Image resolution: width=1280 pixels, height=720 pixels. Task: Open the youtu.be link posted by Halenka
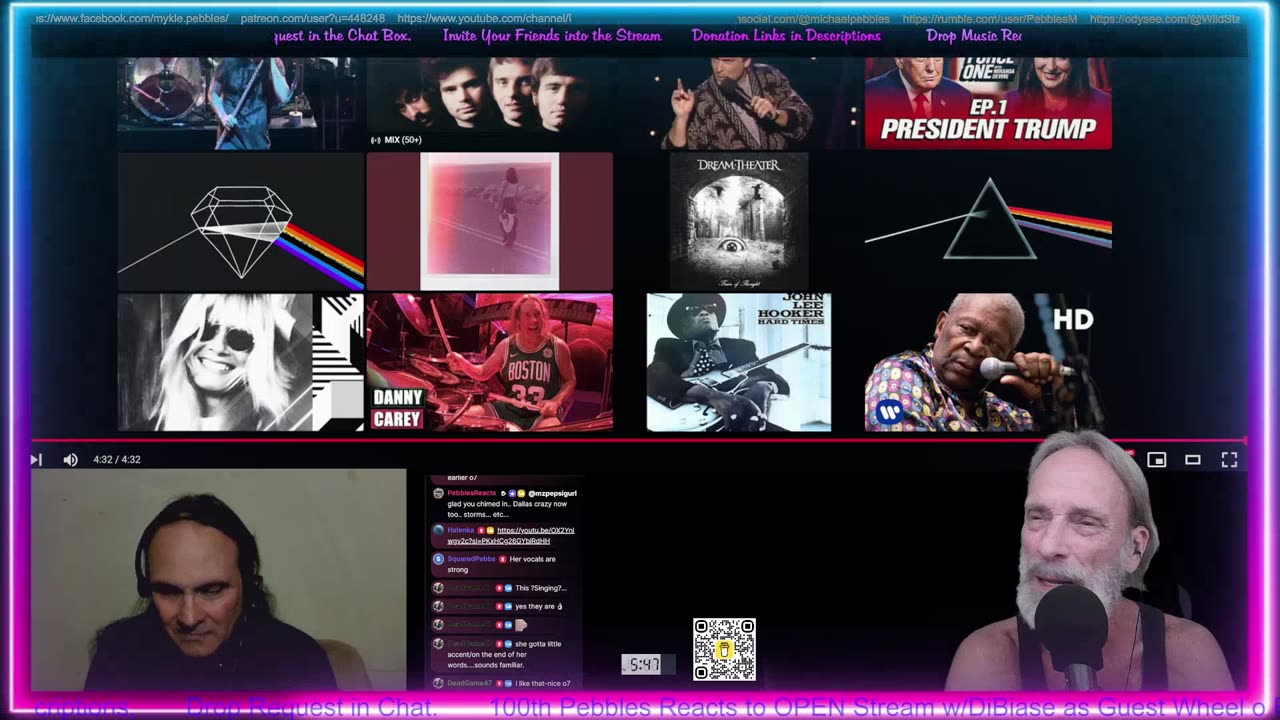pos(511,535)
